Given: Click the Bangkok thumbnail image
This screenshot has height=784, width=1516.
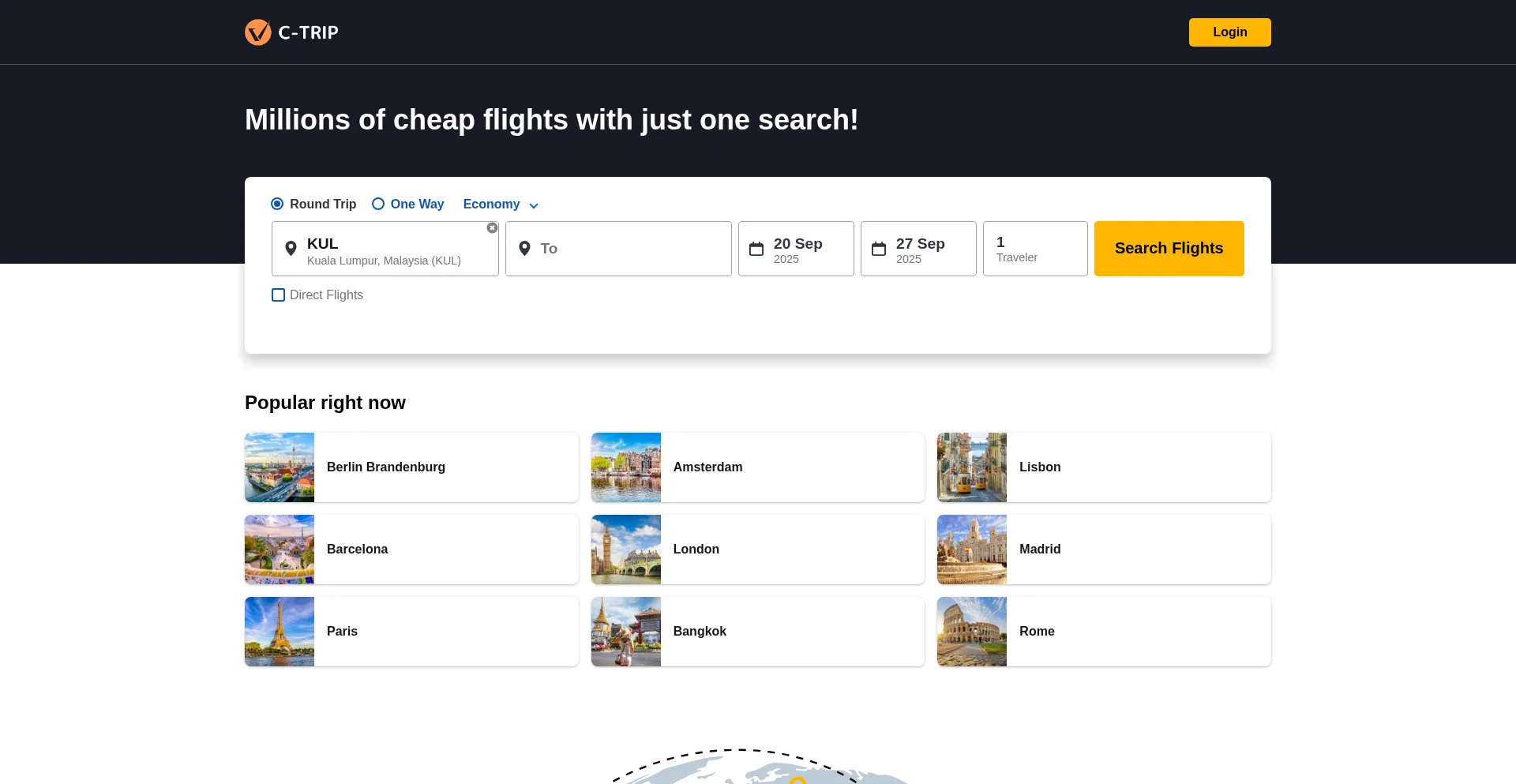Looking at the screenshot, I should (626, 632).
